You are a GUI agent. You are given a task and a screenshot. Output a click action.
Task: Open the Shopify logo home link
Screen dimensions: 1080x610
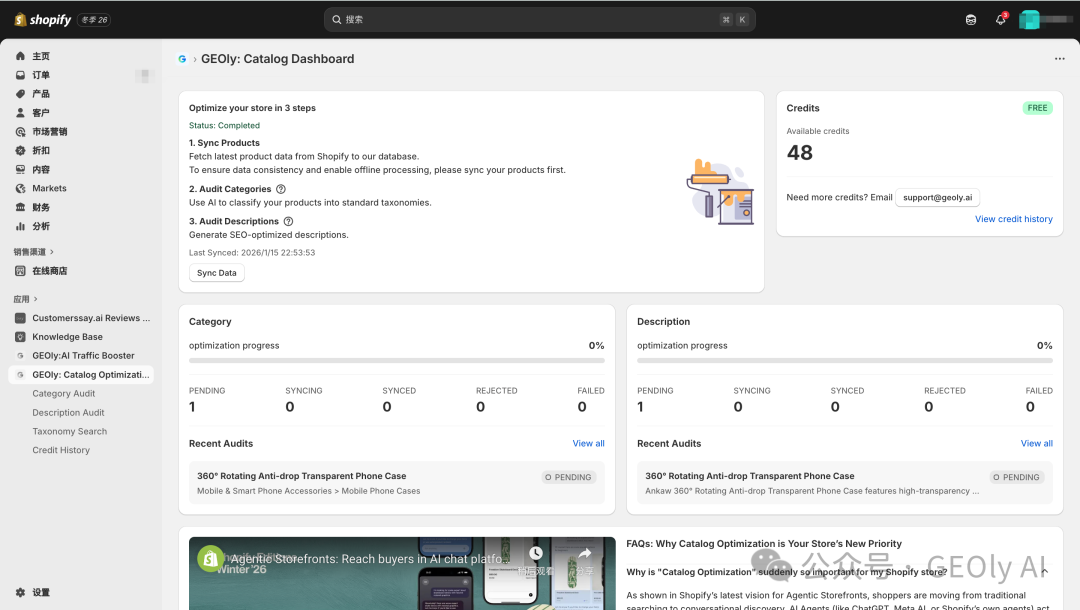pos(43,19)
